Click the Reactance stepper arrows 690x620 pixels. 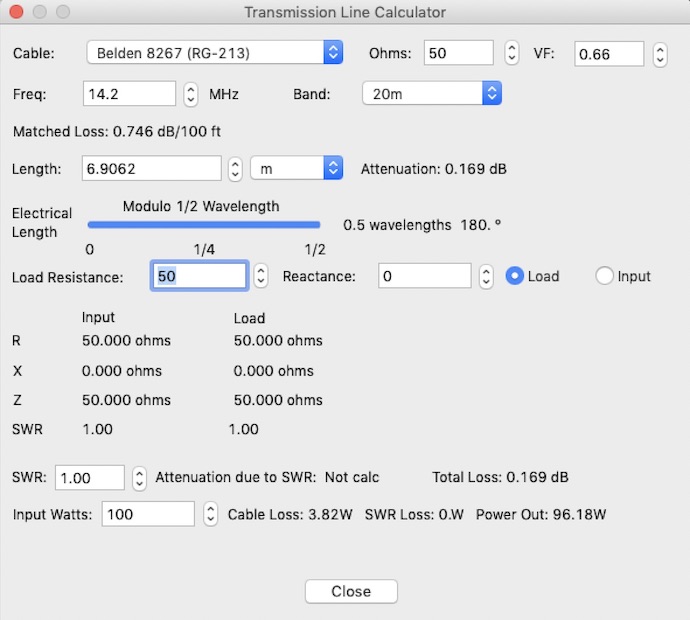(486, 276)
